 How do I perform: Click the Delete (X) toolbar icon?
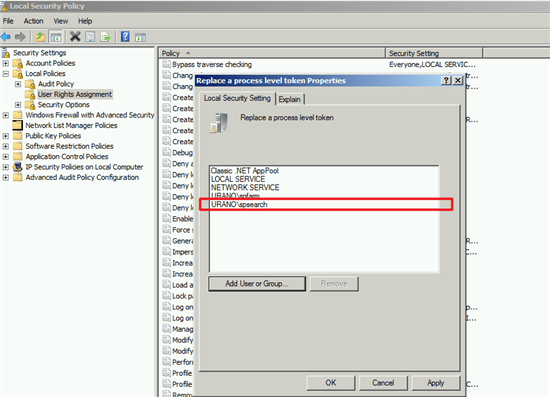point(75,36)
